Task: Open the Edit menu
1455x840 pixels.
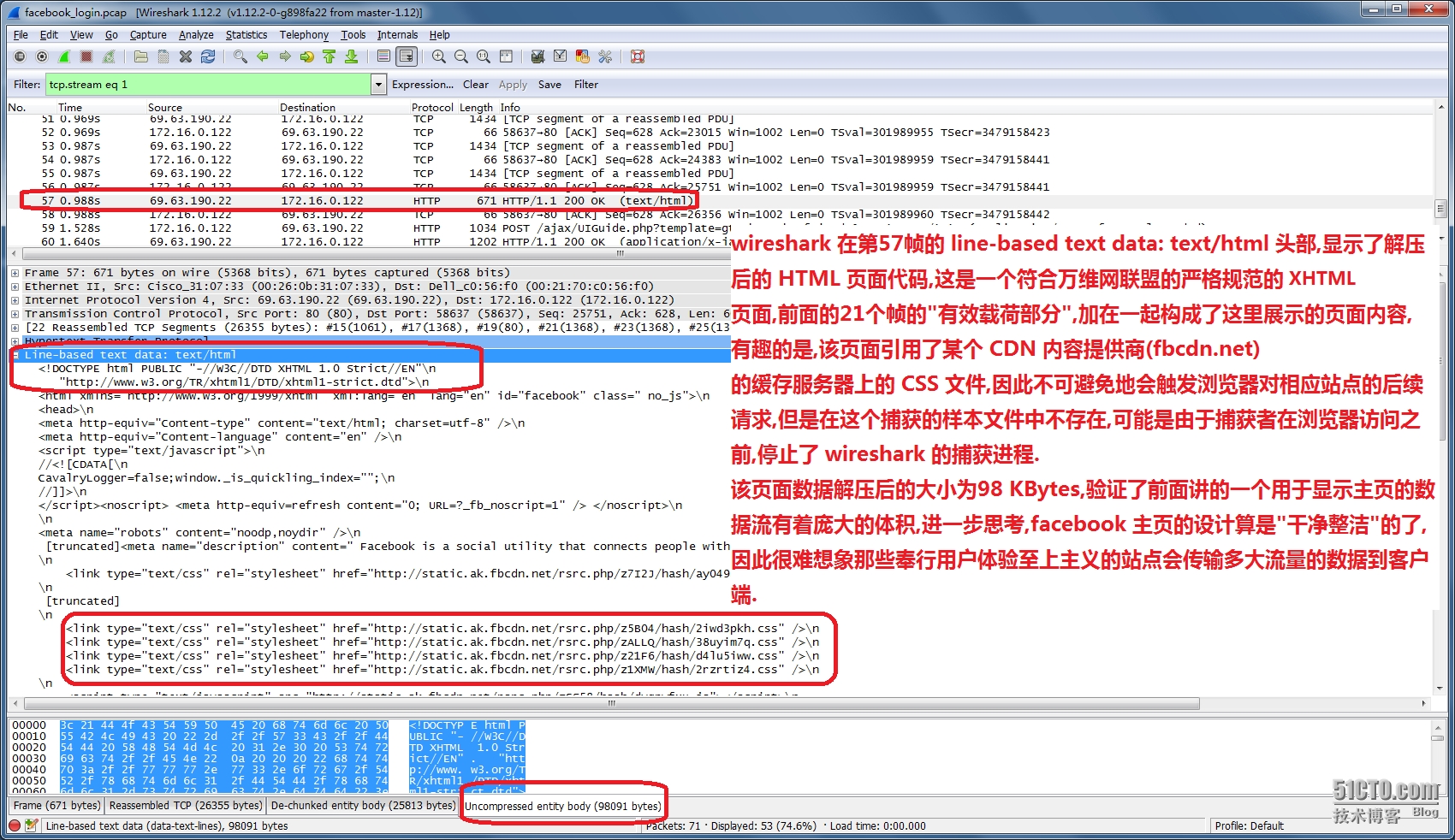Action: [x=49, y=35]
